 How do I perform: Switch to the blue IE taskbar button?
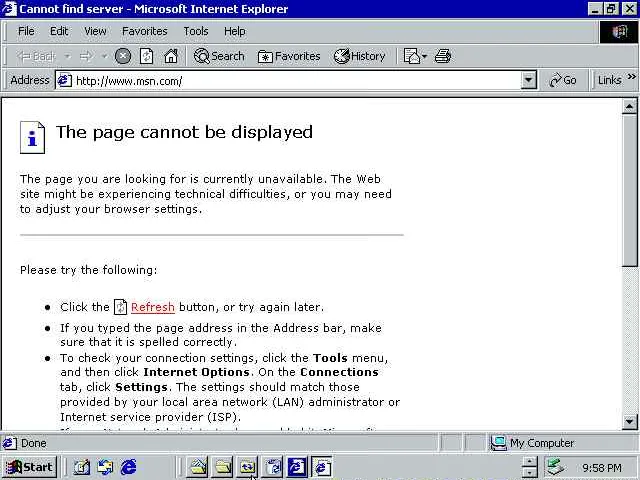[x=297, y=467]
